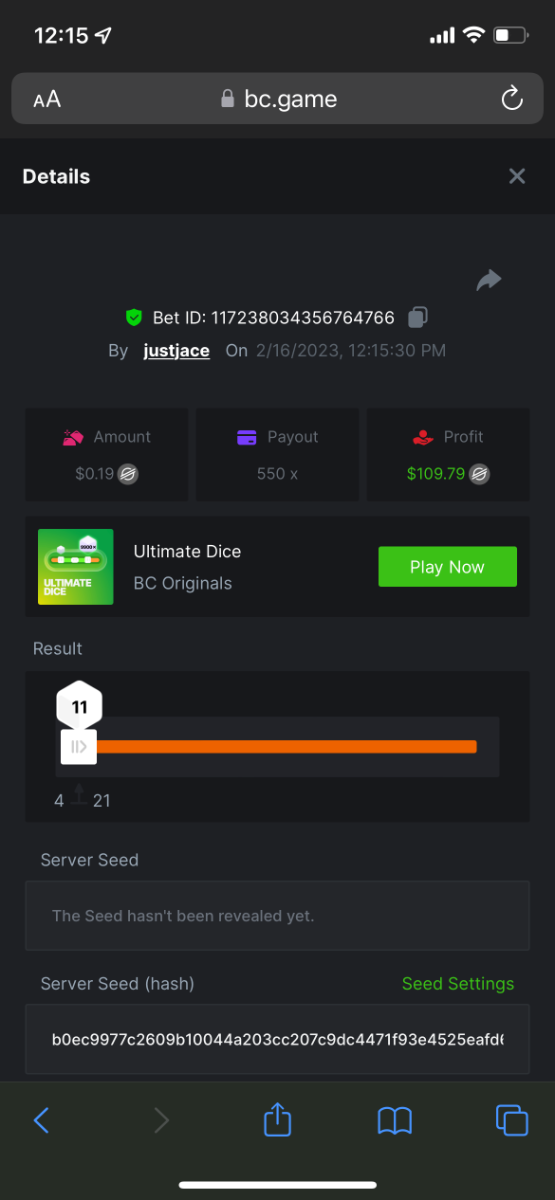Close the Details panel

click(x=517, y=176)
